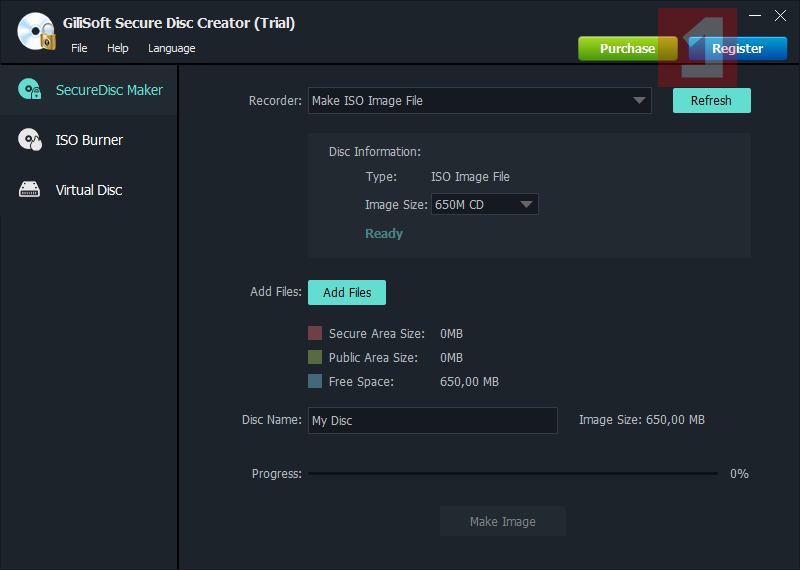Click the 'ISO Image File' type value
Viewport: 800px width, 570px height.
pyautogui.click(x=470, y=177)
